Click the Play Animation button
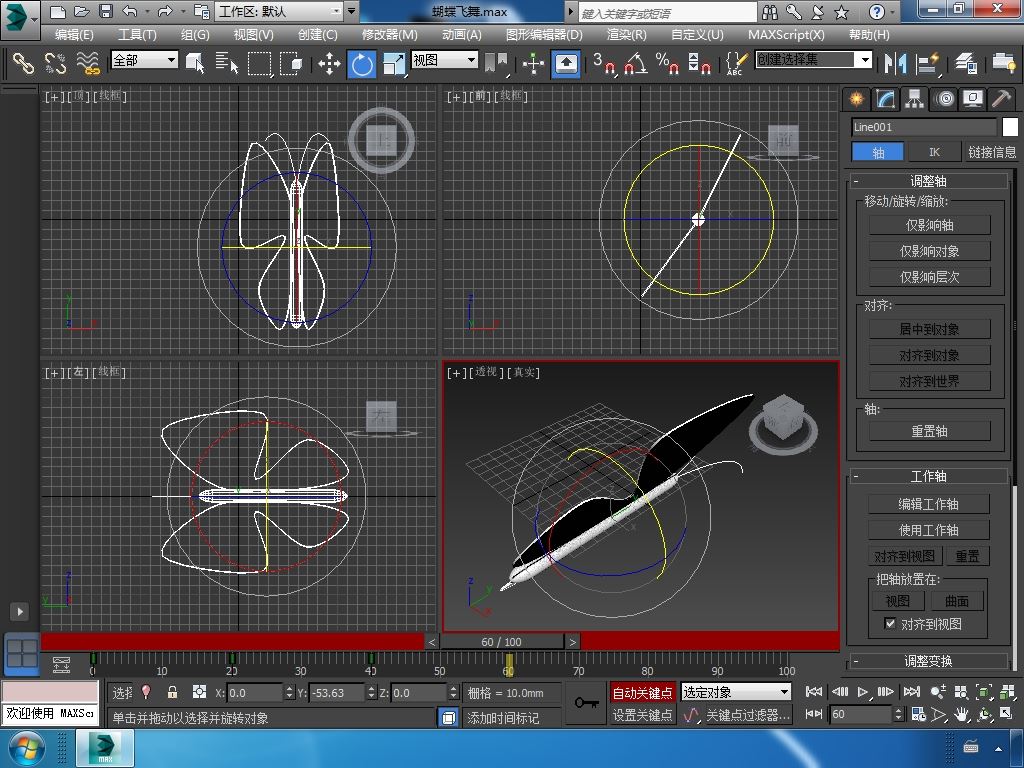 point(862,692)
